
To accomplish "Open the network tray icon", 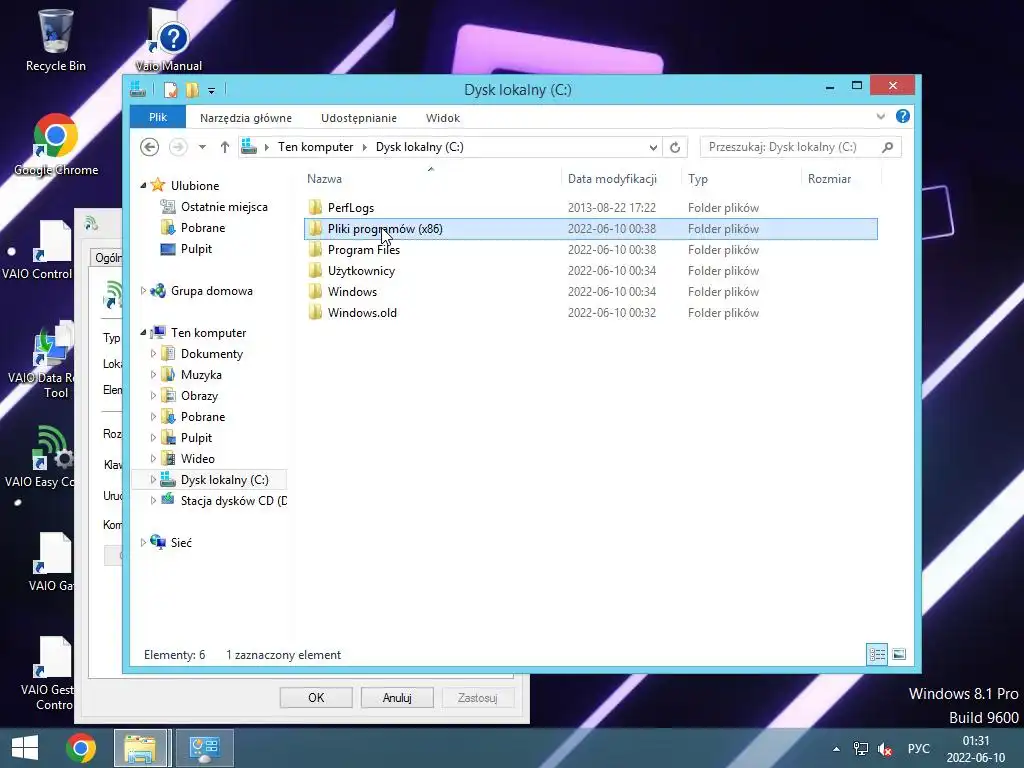I will [861, 749].
